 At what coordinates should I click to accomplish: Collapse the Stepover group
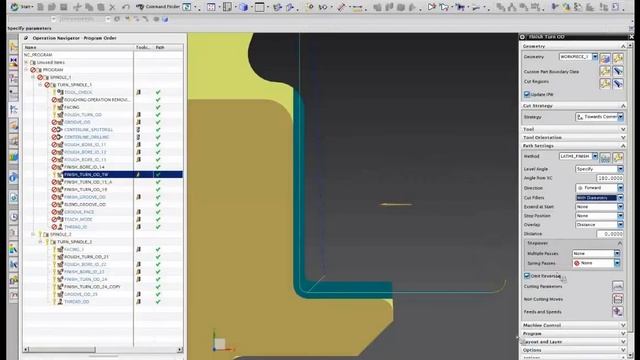(620, 243)
